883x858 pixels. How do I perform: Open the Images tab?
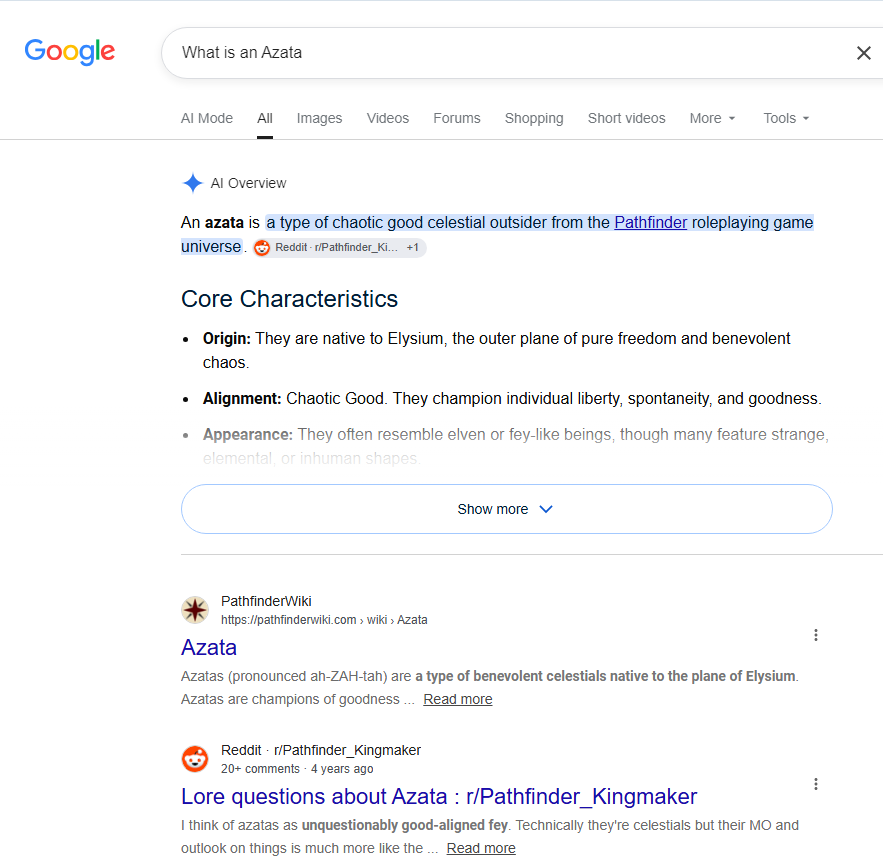pos(319,118)
